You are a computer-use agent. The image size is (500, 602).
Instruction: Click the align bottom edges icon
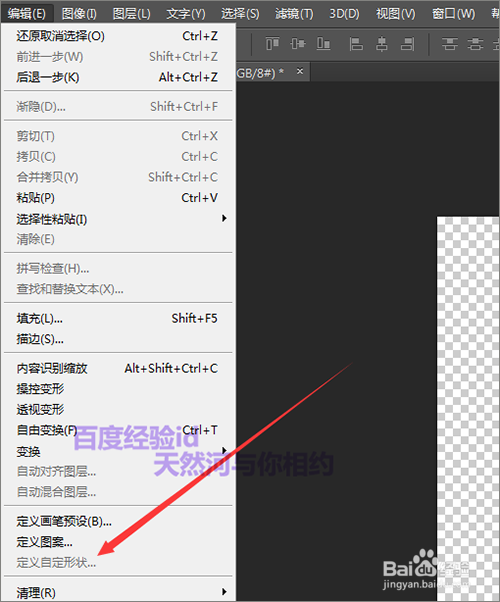click(x=323, y=43)
